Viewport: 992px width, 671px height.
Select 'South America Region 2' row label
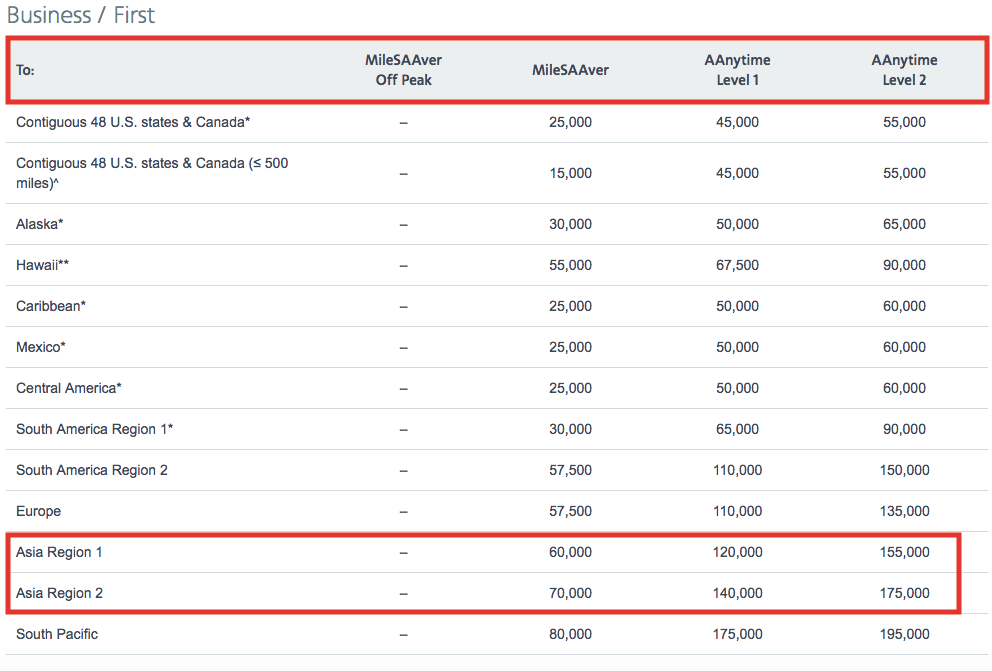[x=92, y=471]
